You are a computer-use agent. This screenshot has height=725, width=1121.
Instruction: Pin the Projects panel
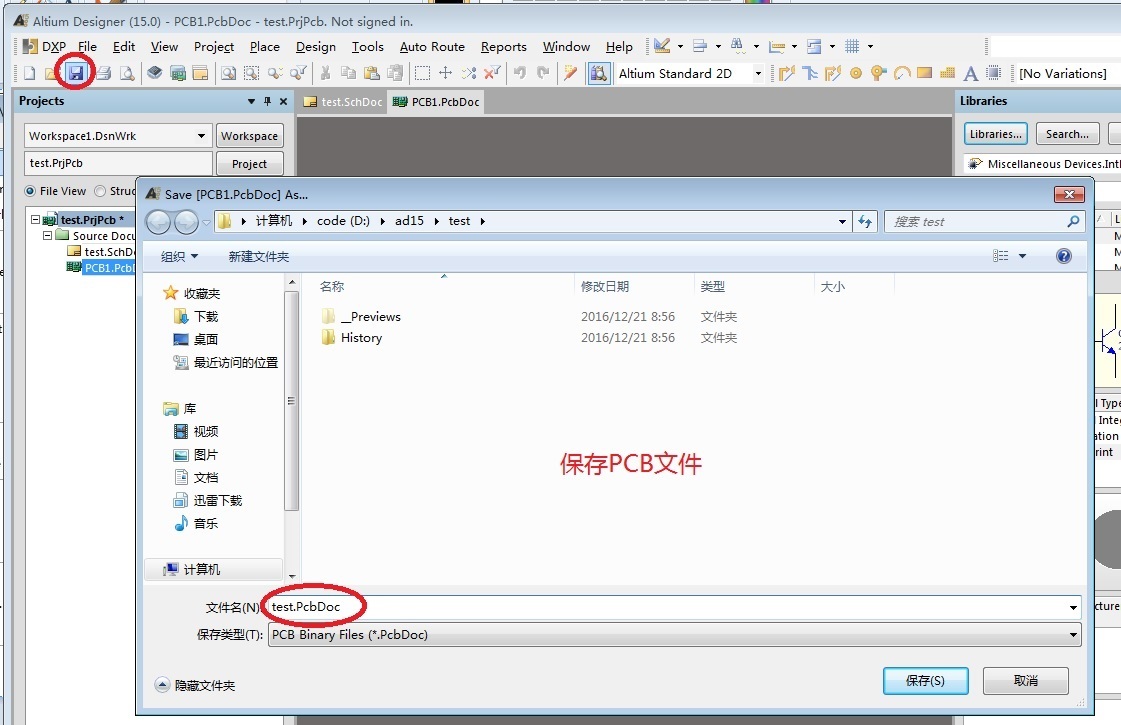[267, 102]
